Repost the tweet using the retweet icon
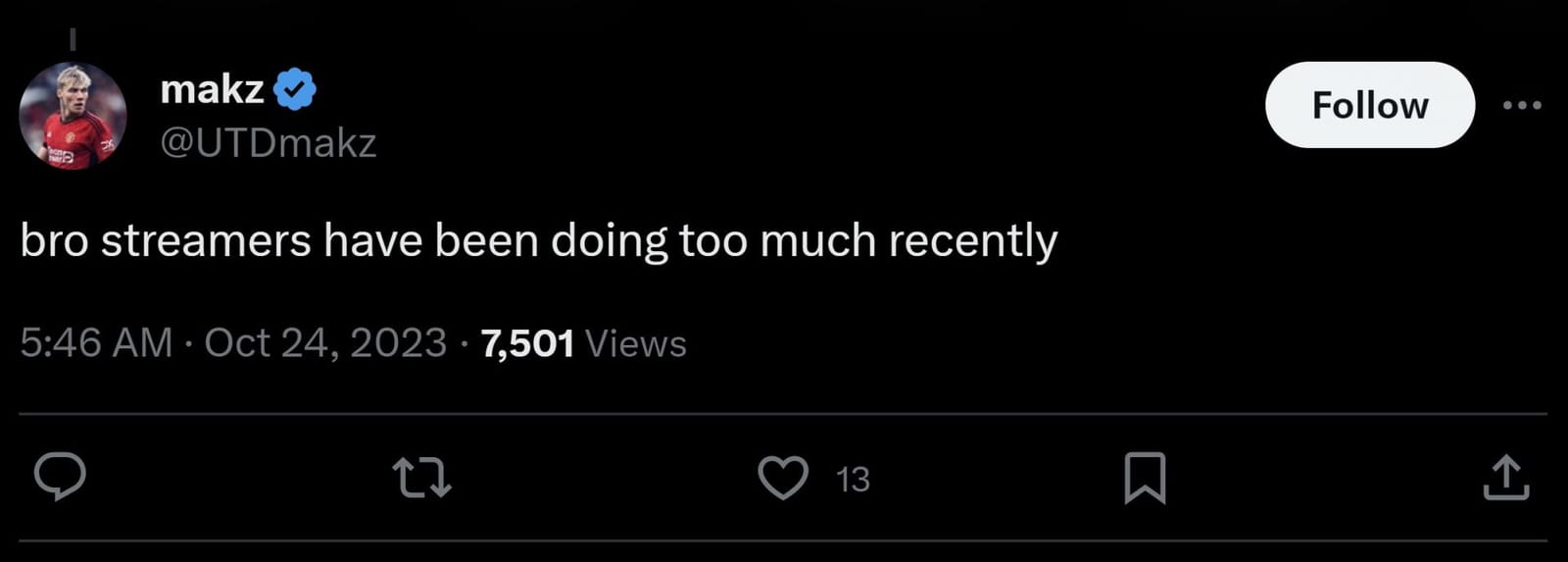 421,479
